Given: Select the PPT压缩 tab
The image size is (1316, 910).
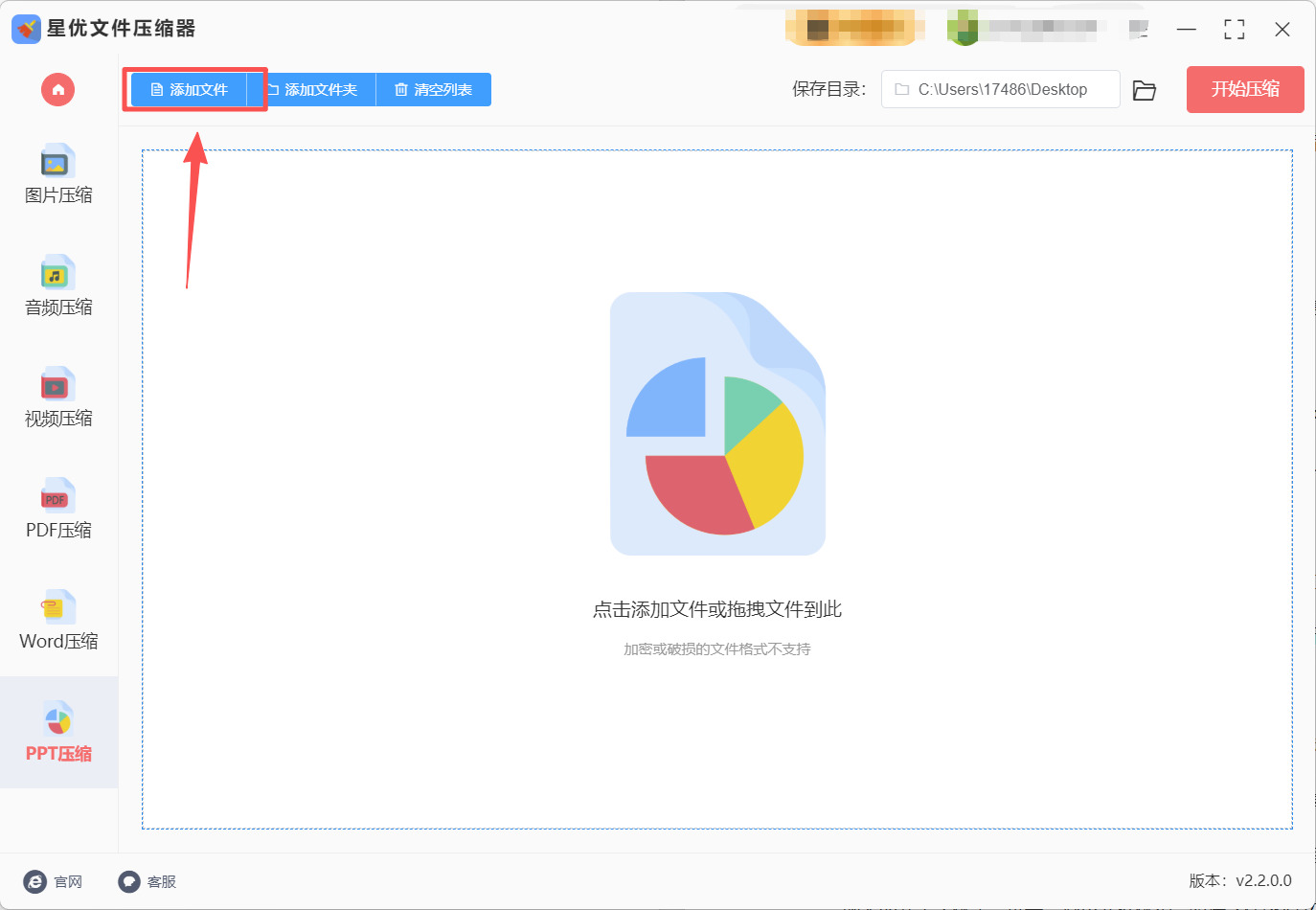Looking at the screenshot, I should 58,732.
